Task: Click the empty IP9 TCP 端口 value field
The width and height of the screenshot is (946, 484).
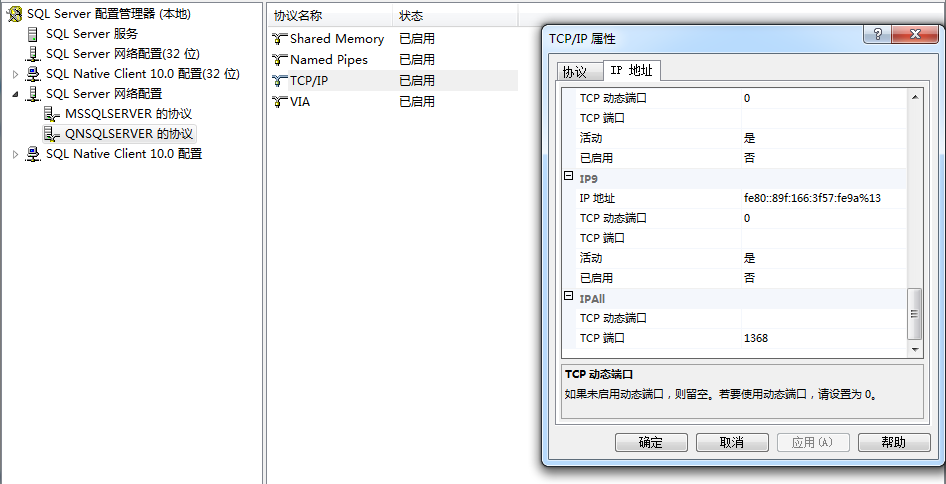Action: pyautogui.click(x=824, y=238)
